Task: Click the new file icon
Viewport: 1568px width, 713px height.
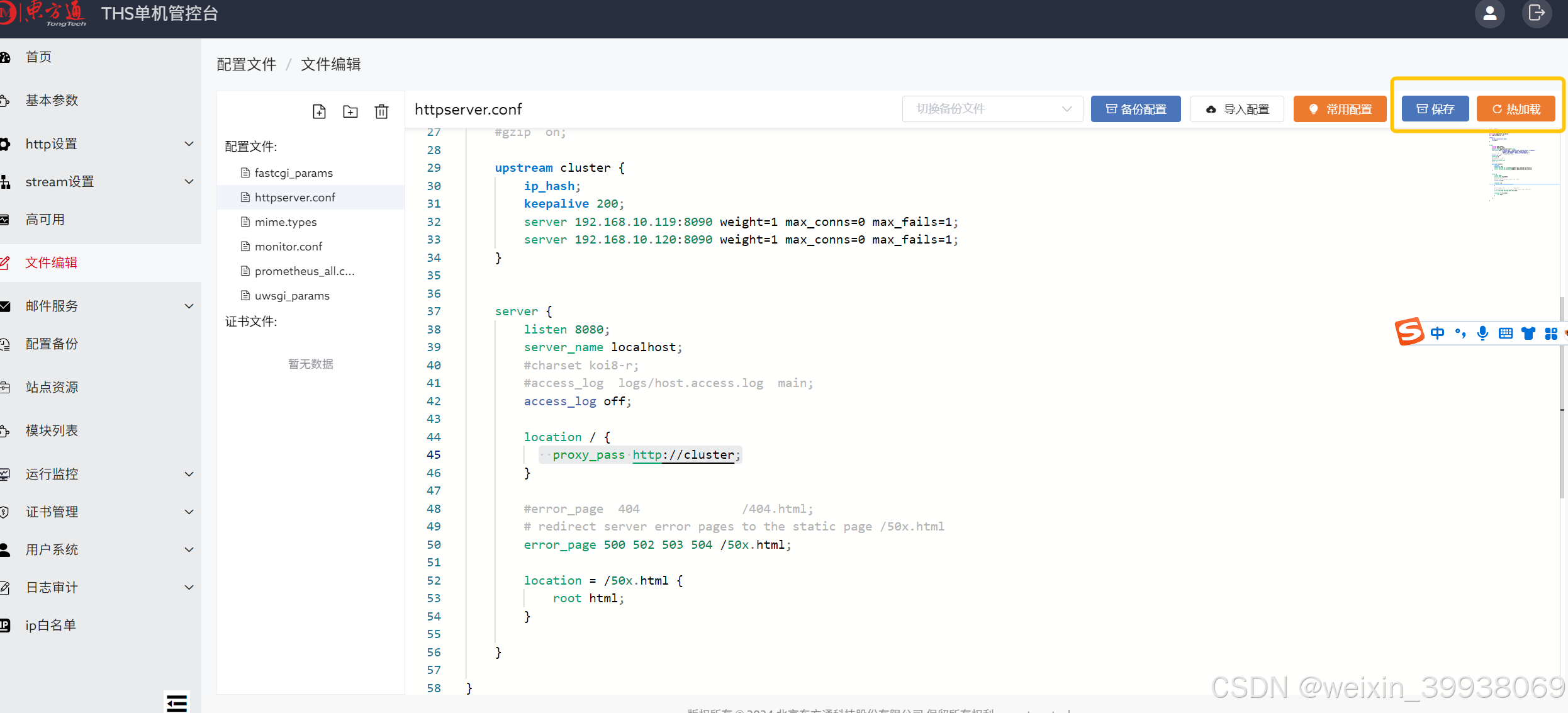Action: (x=319, y=111)
